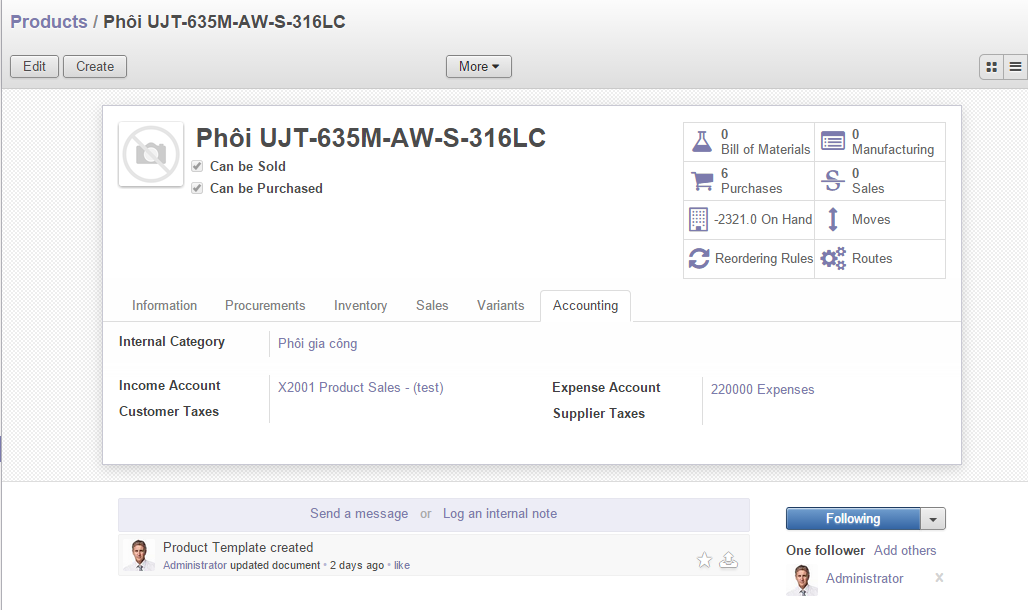Switch to kanban view
The width and height of the screenshot is (1028, 610).
pyautogui.click(x=991, y=67)
